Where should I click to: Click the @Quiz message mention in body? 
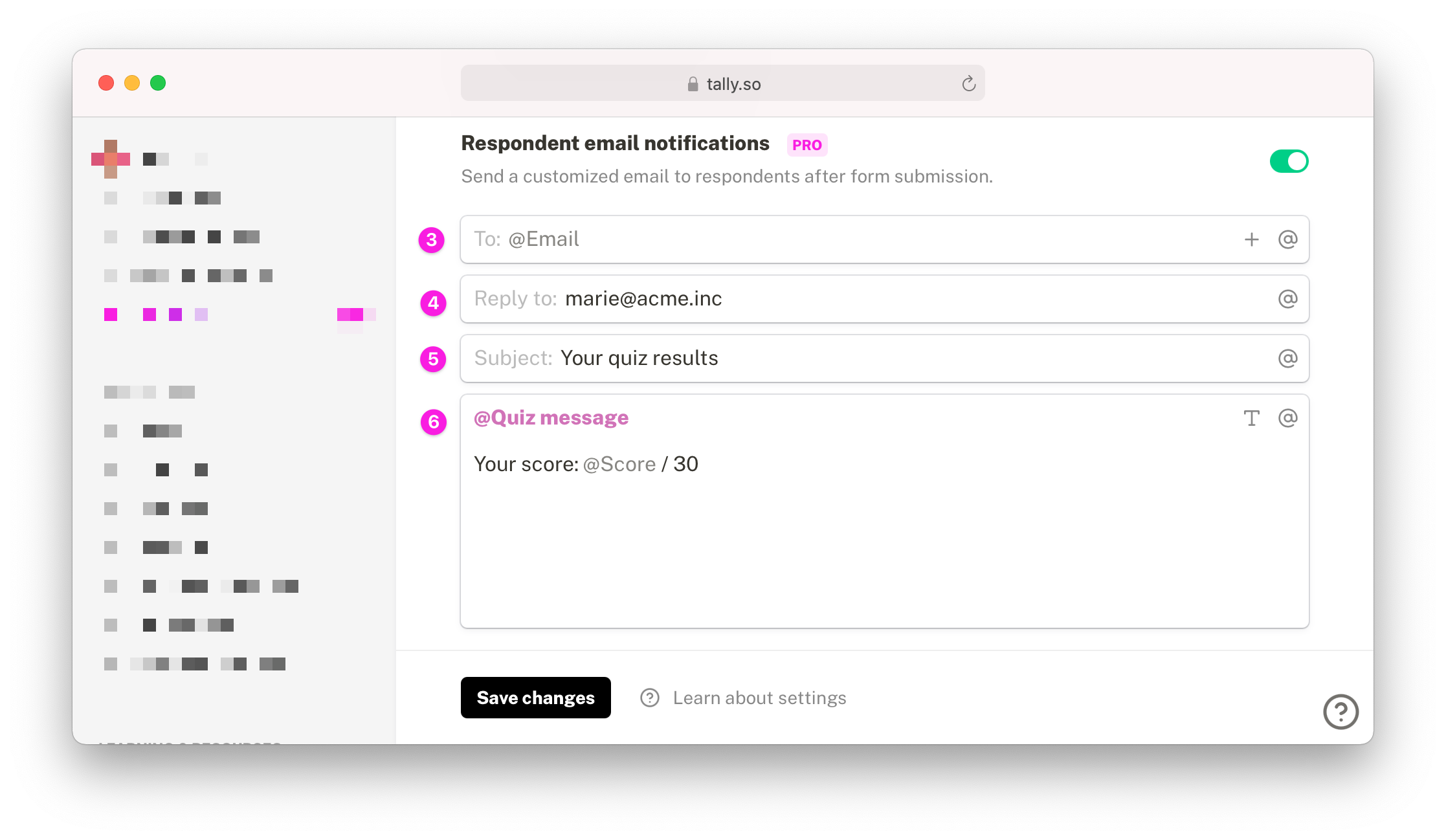[x=551, y=418]
